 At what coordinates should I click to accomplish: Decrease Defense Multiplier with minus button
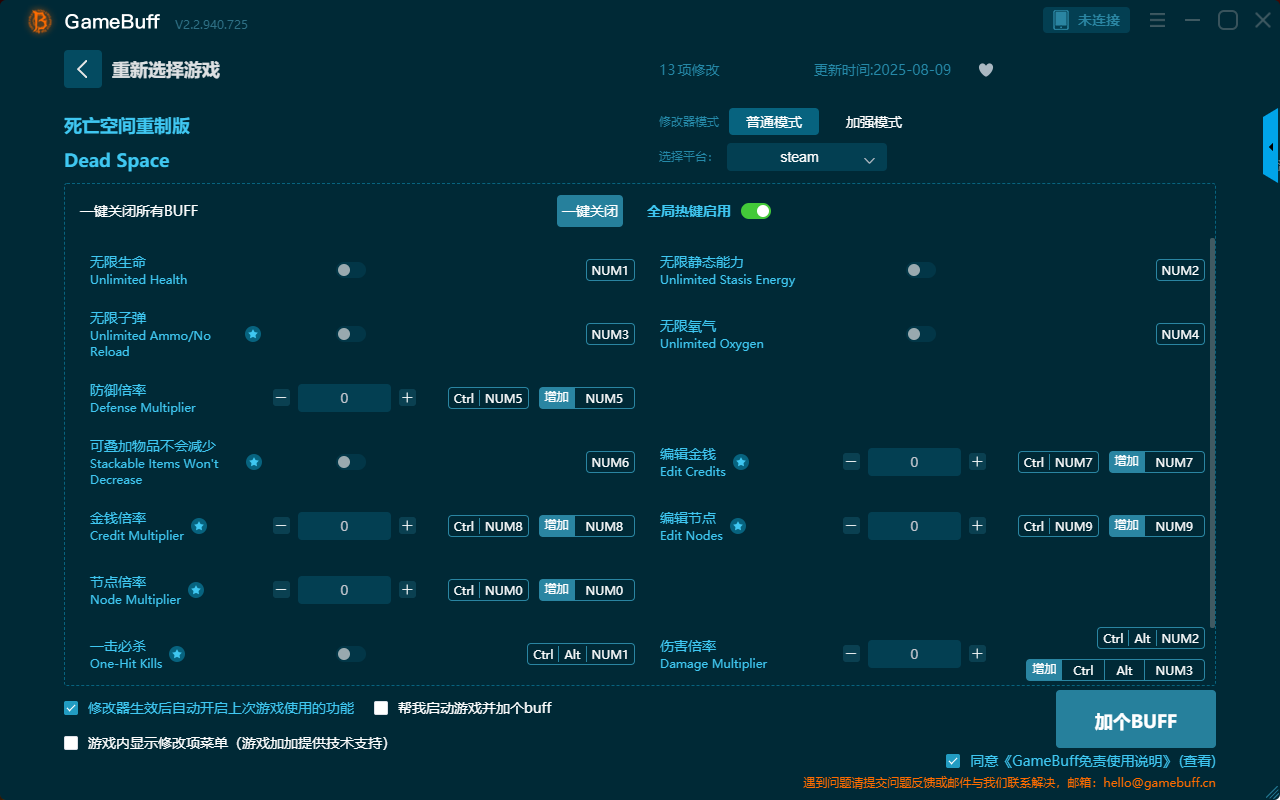(281, 398)
